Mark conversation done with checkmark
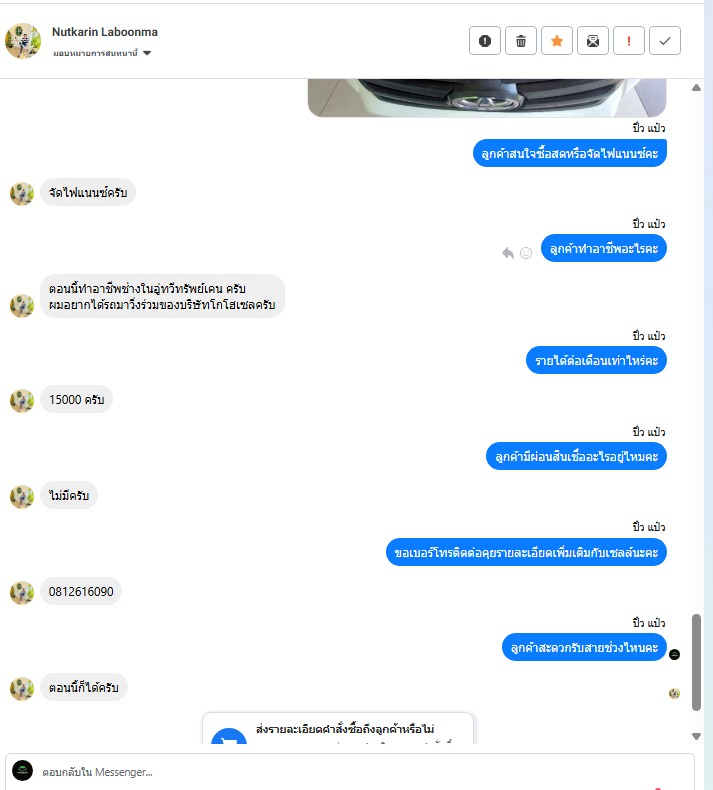The image size is (713, 790). (665, 41)
